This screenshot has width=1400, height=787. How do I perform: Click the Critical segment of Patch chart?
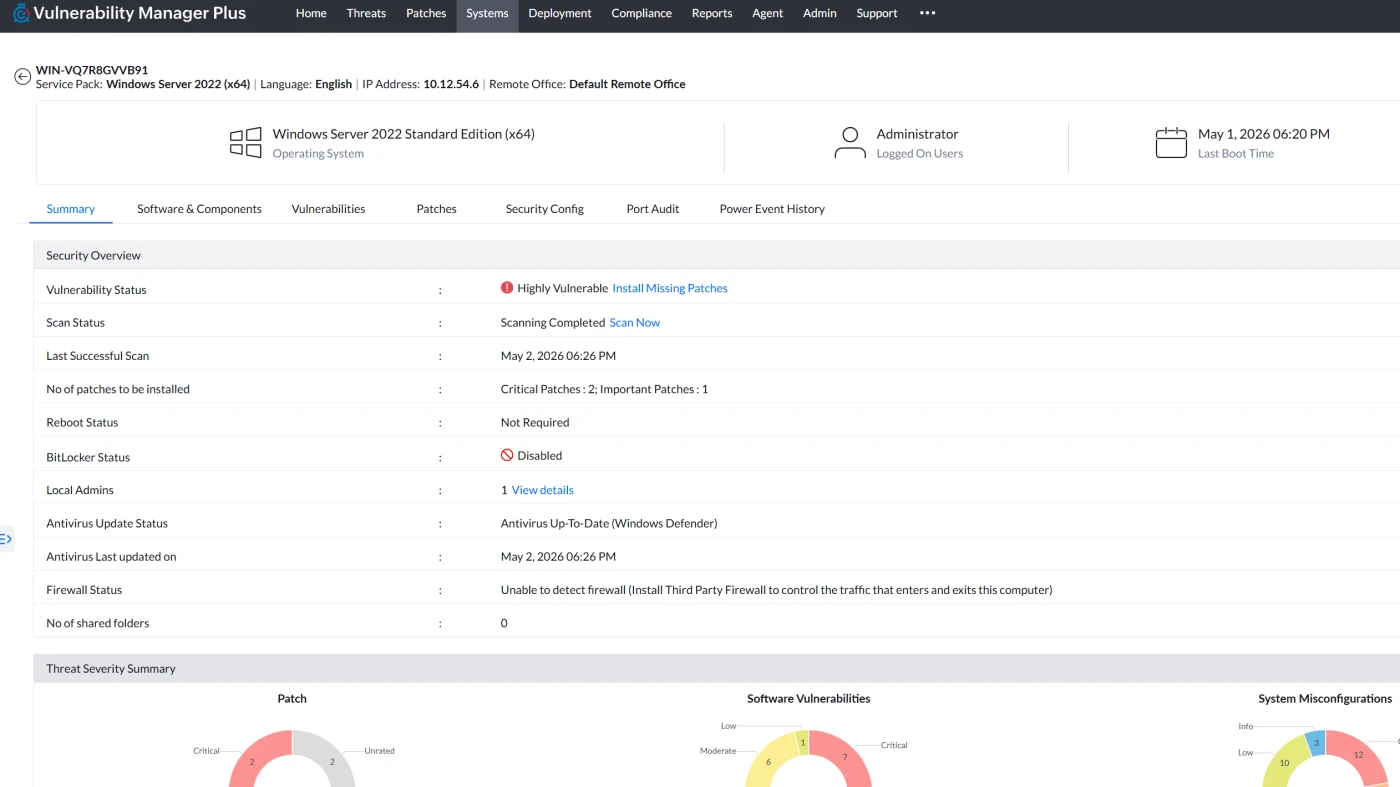click(x=252, y=762)
